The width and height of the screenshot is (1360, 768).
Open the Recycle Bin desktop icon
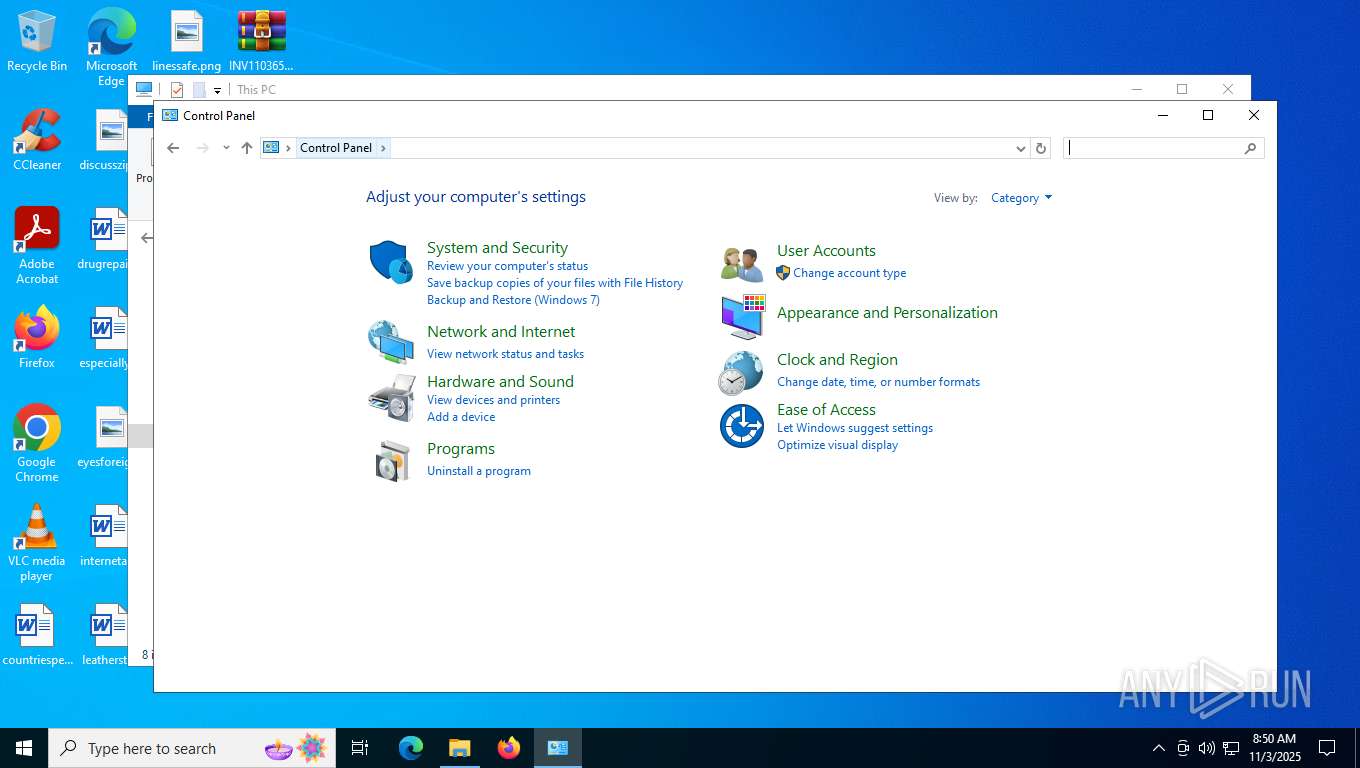pos(37,41)
